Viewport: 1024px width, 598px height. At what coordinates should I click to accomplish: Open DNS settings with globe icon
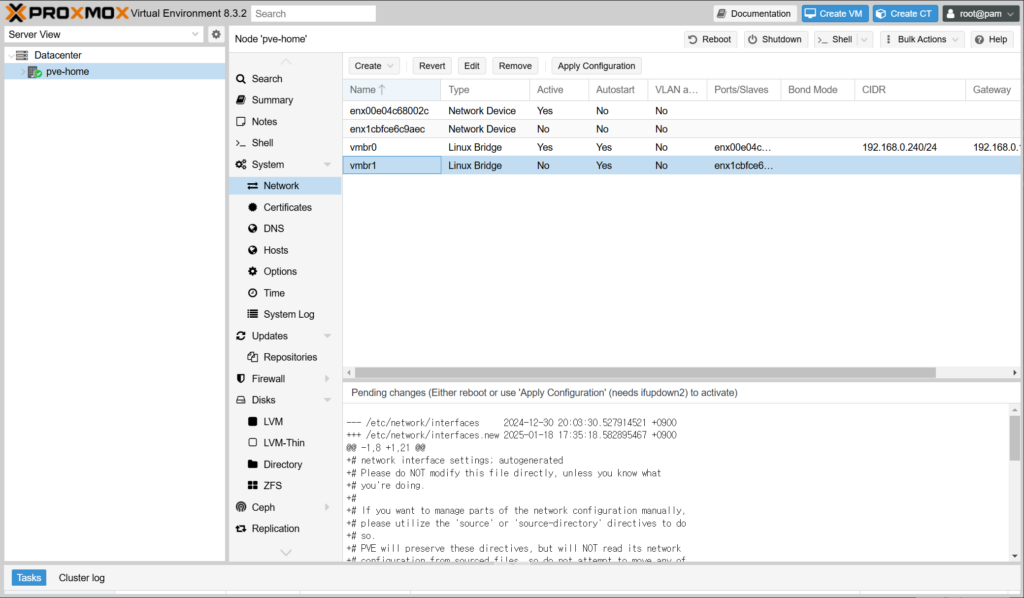click(x=254, y=229)
